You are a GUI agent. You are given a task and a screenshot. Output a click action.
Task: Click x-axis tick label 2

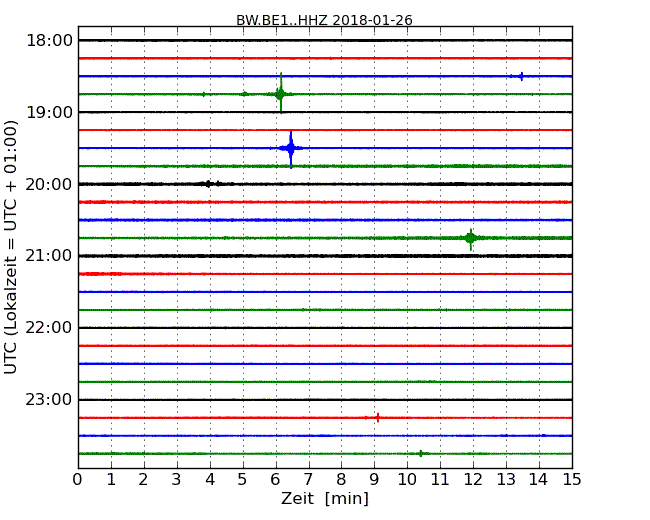pyautogui.click(x=144, y=480)
